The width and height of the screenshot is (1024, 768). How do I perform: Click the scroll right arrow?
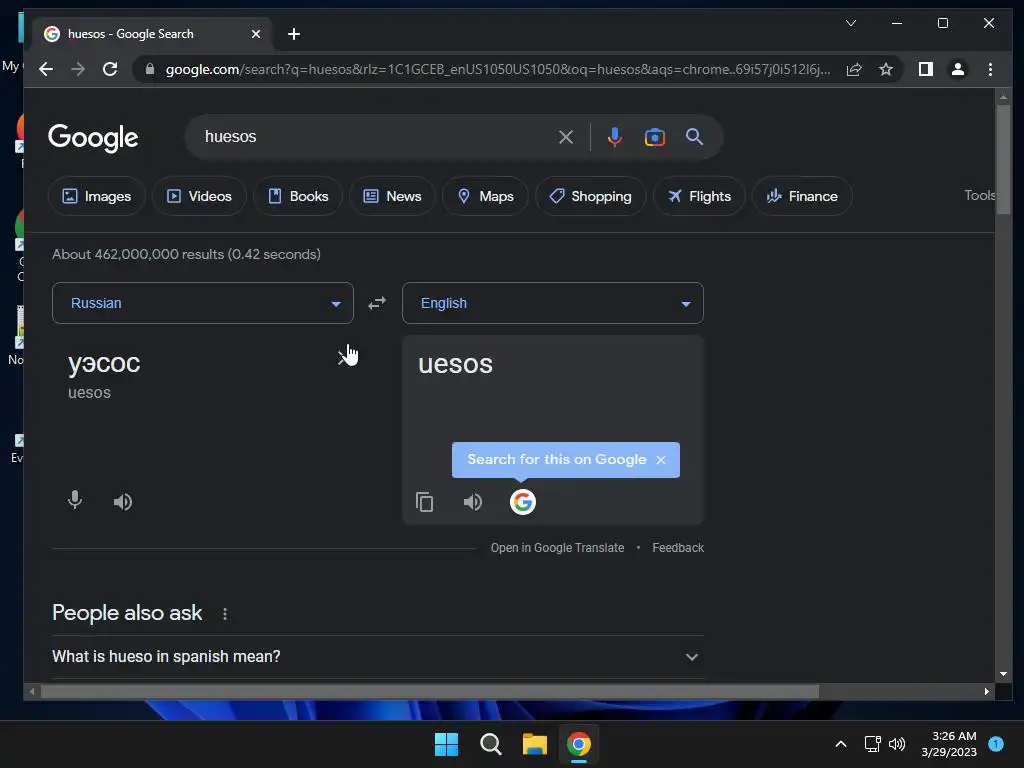tap(987, 691)
